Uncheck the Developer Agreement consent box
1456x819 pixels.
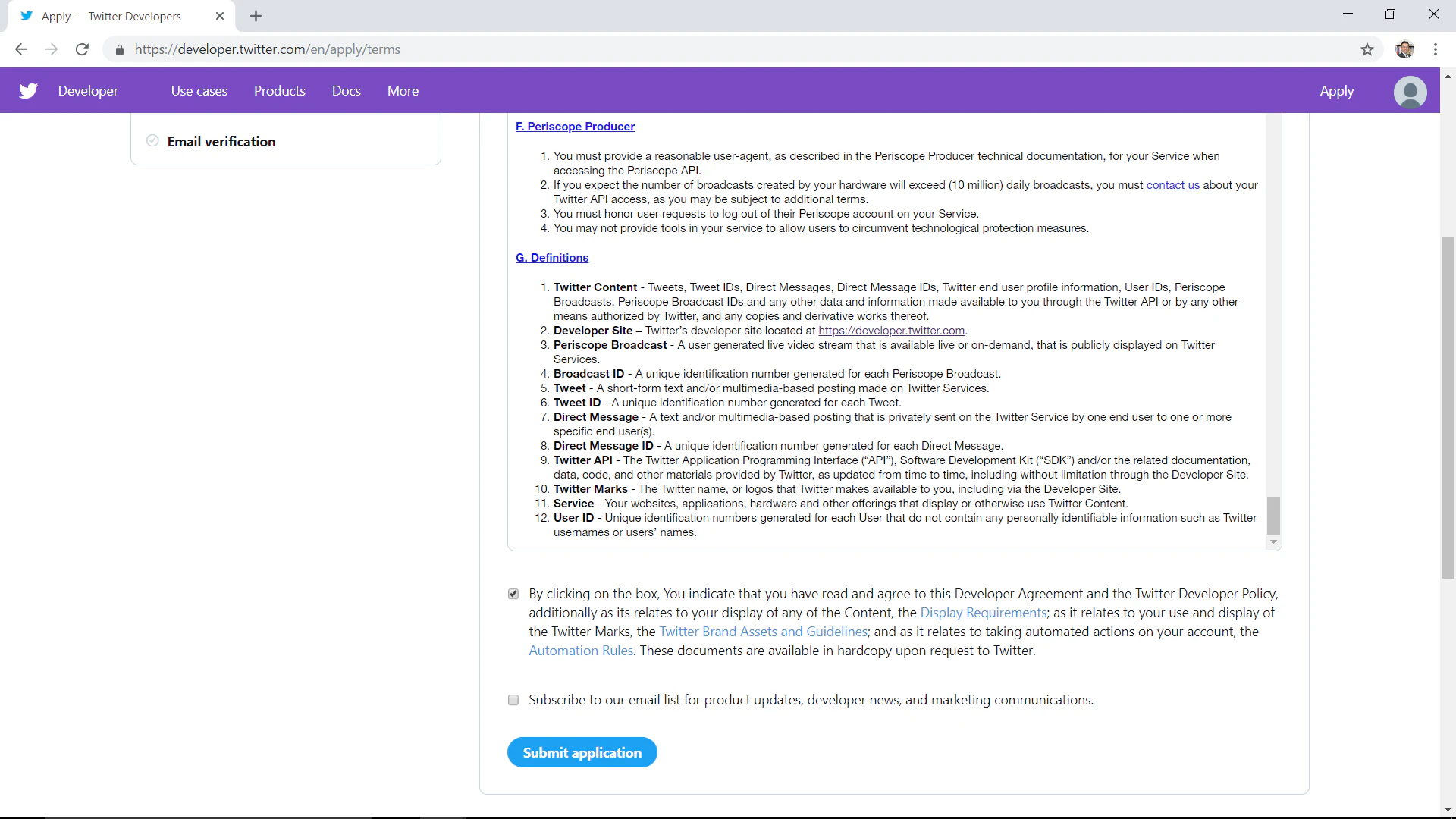coord(513,594)
